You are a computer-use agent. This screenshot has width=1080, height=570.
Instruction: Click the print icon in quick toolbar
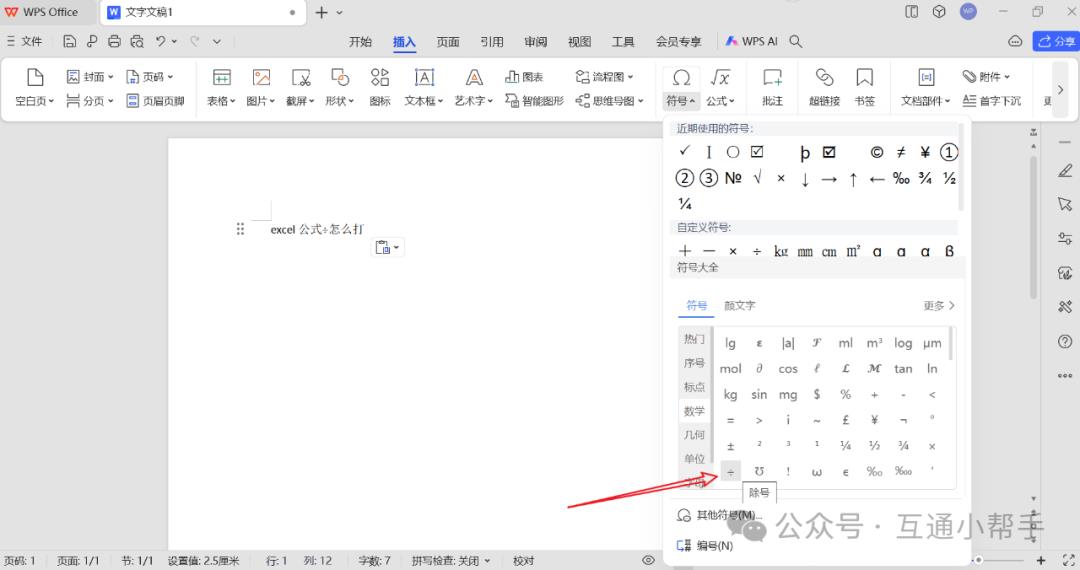pyautogui.click(x=114, y=41)
